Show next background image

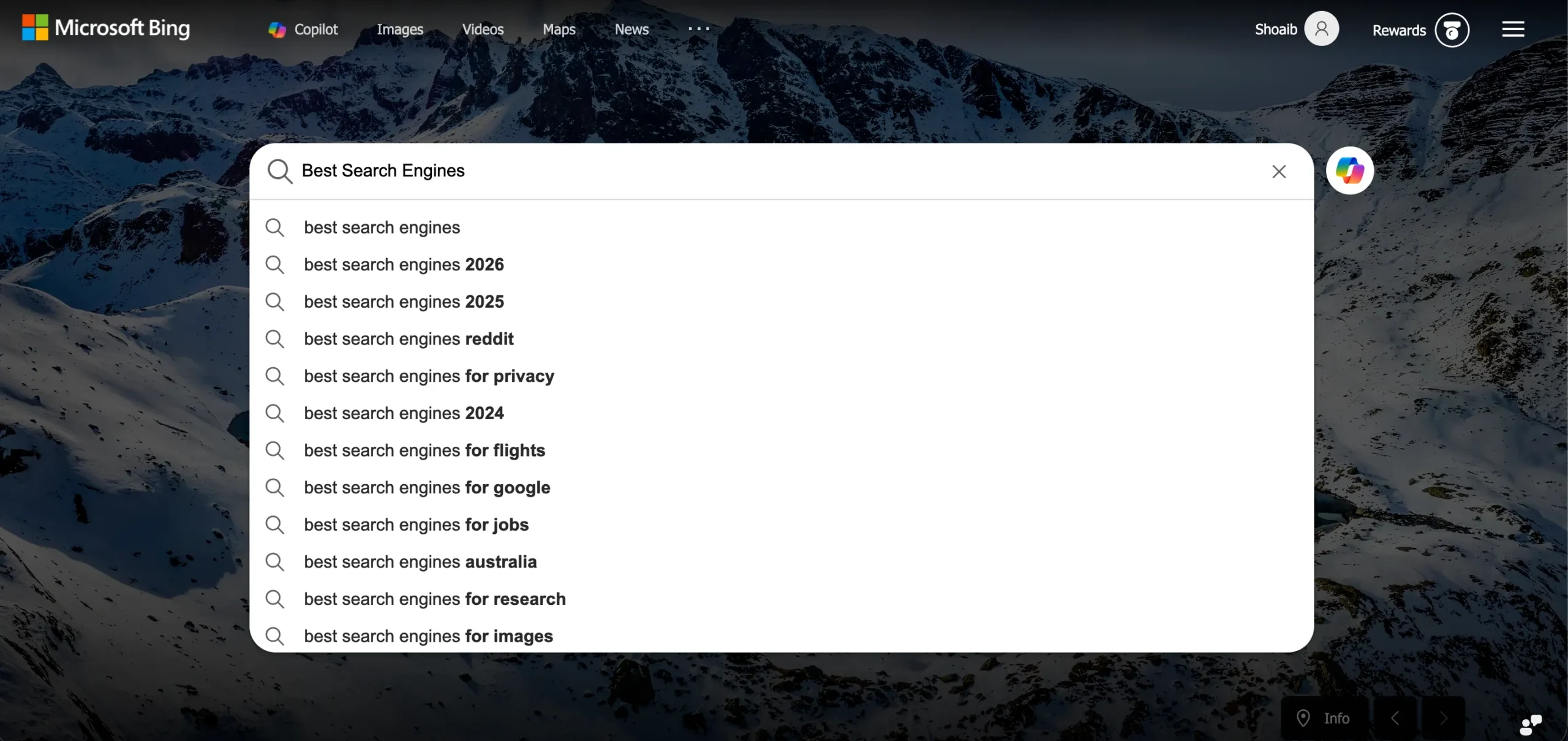[1444, 718]
